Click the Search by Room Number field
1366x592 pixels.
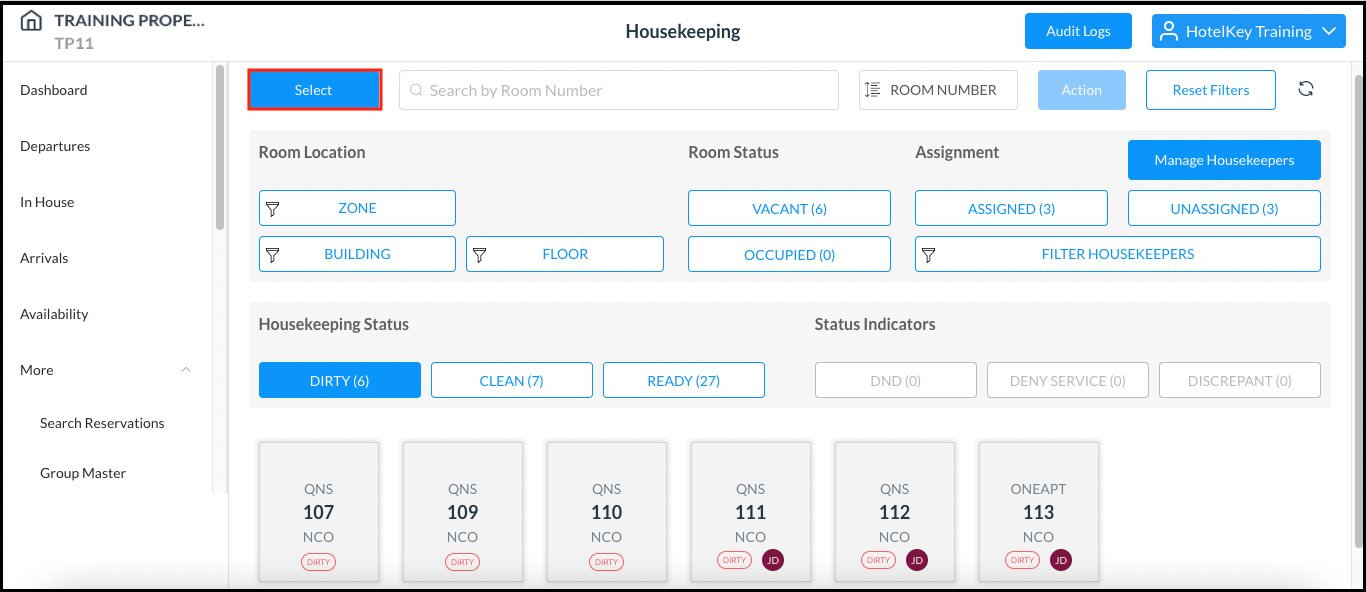[618, 90]
